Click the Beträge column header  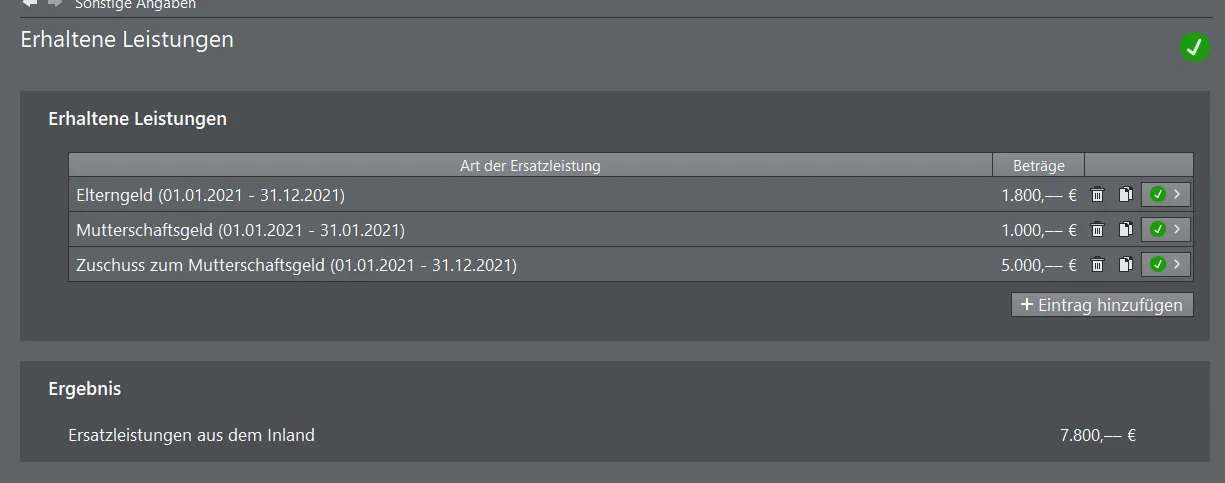[1038, 165]
